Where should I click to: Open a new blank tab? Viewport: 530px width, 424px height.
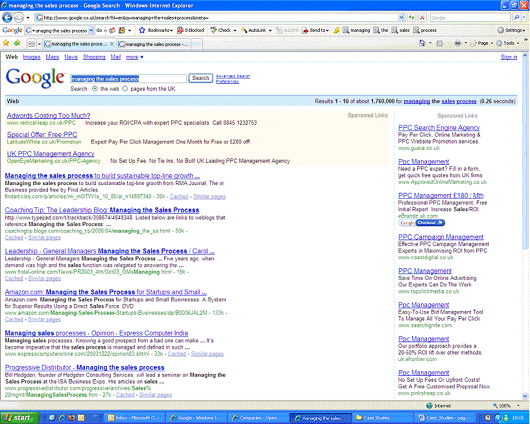(197, 44)
